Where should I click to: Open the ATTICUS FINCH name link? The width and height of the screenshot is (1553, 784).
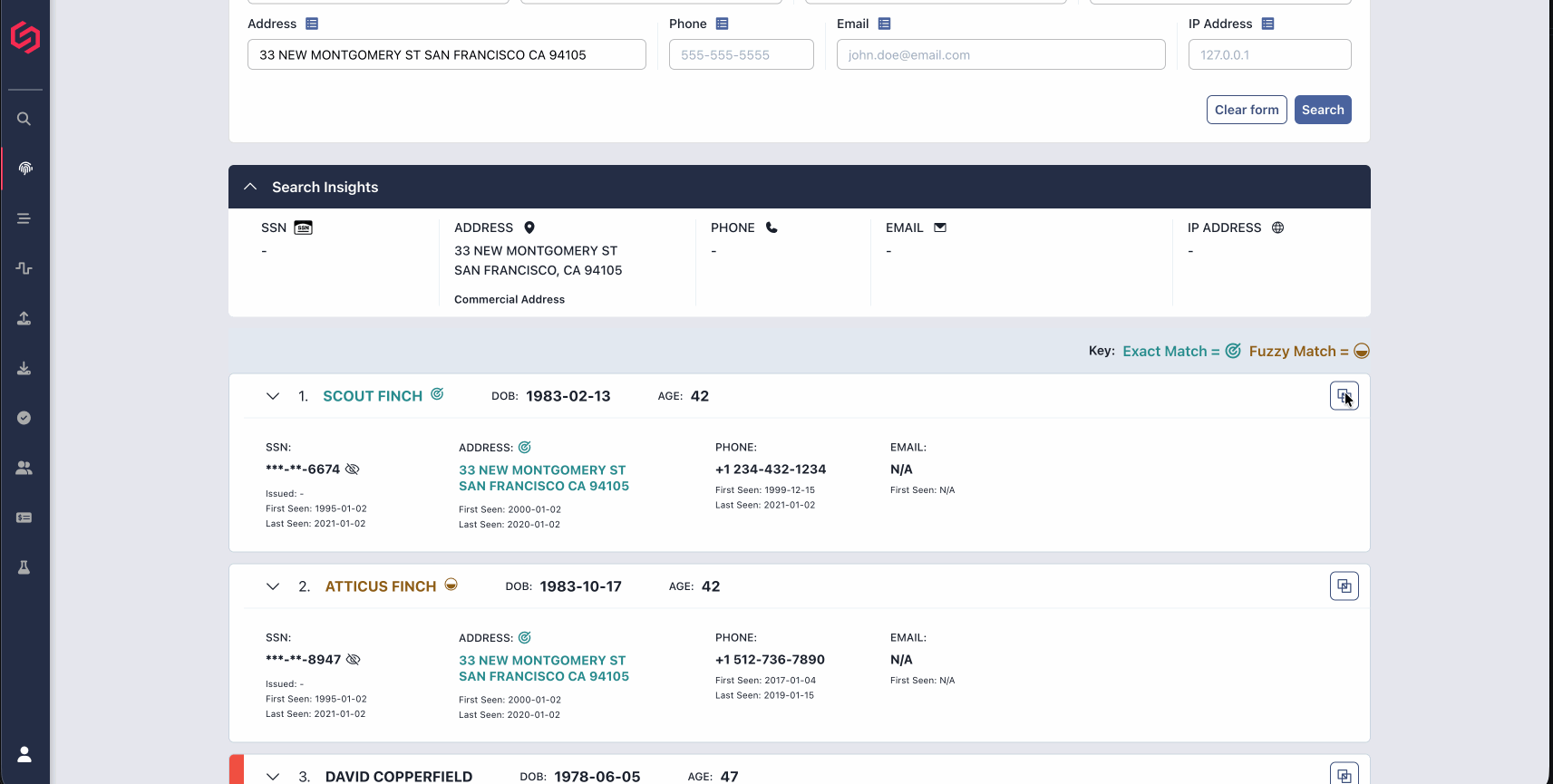(x=381, y=586)
